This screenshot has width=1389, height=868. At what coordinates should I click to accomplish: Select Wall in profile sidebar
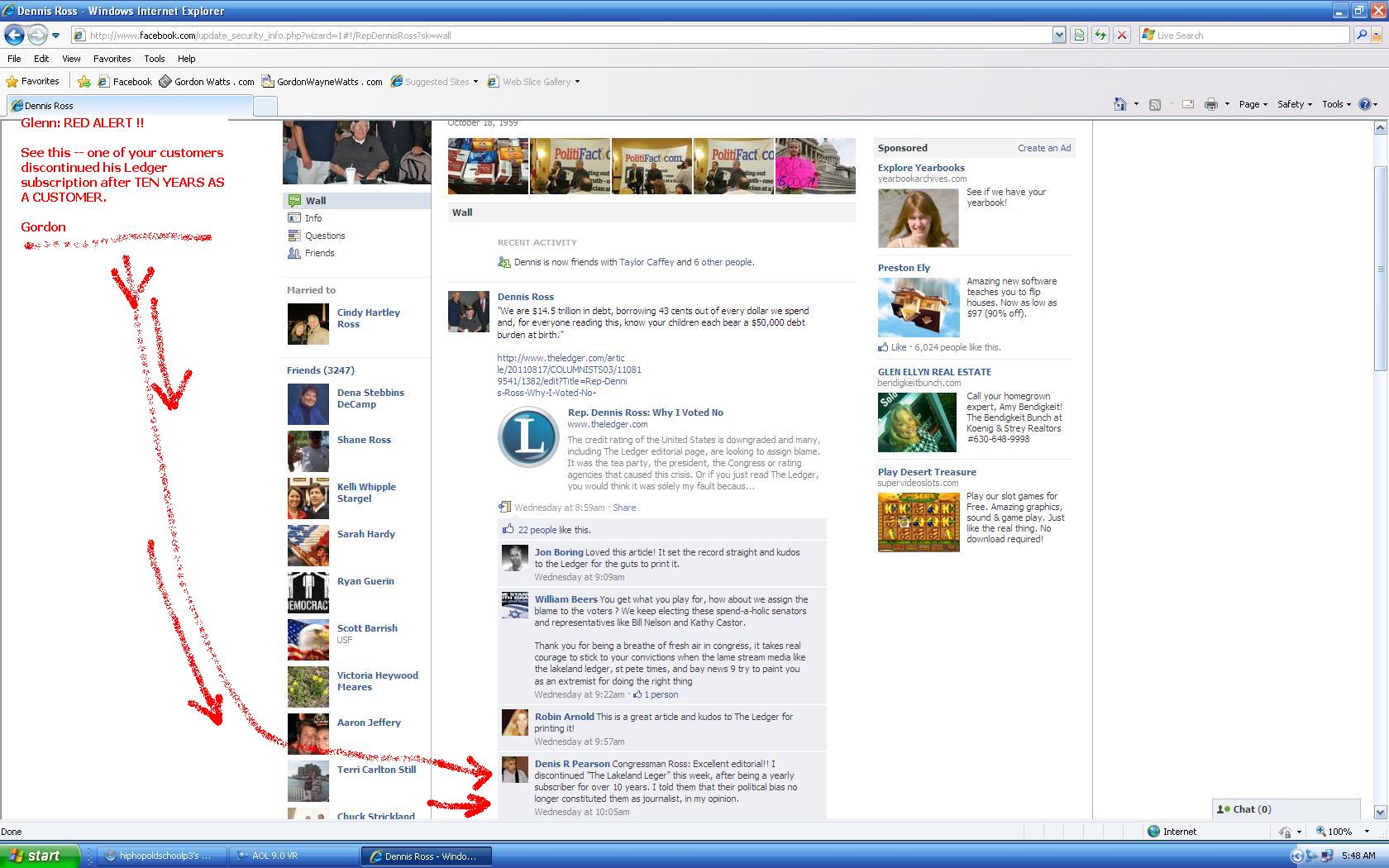(x=356, y=201)
